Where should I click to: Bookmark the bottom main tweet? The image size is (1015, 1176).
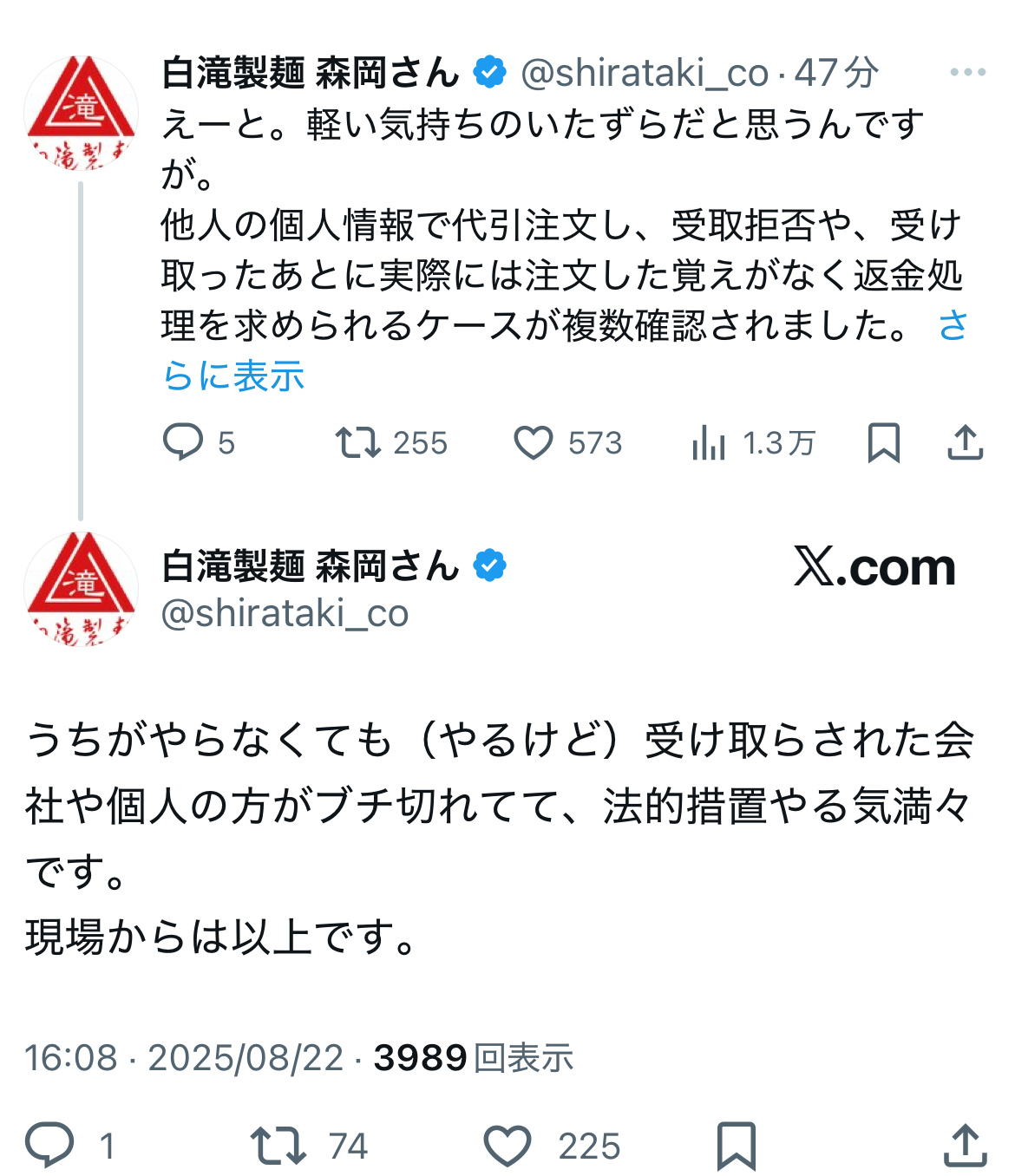tap(736, 1146)
